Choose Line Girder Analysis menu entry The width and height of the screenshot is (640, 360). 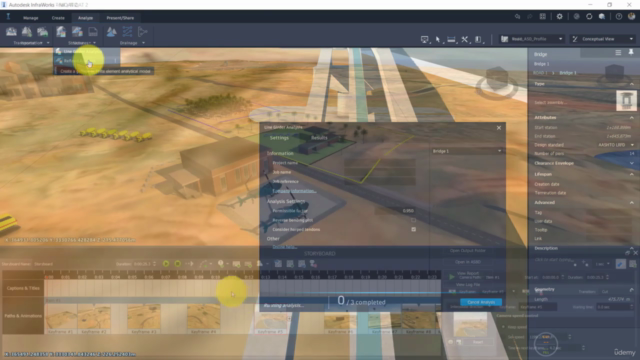point(87,51)
